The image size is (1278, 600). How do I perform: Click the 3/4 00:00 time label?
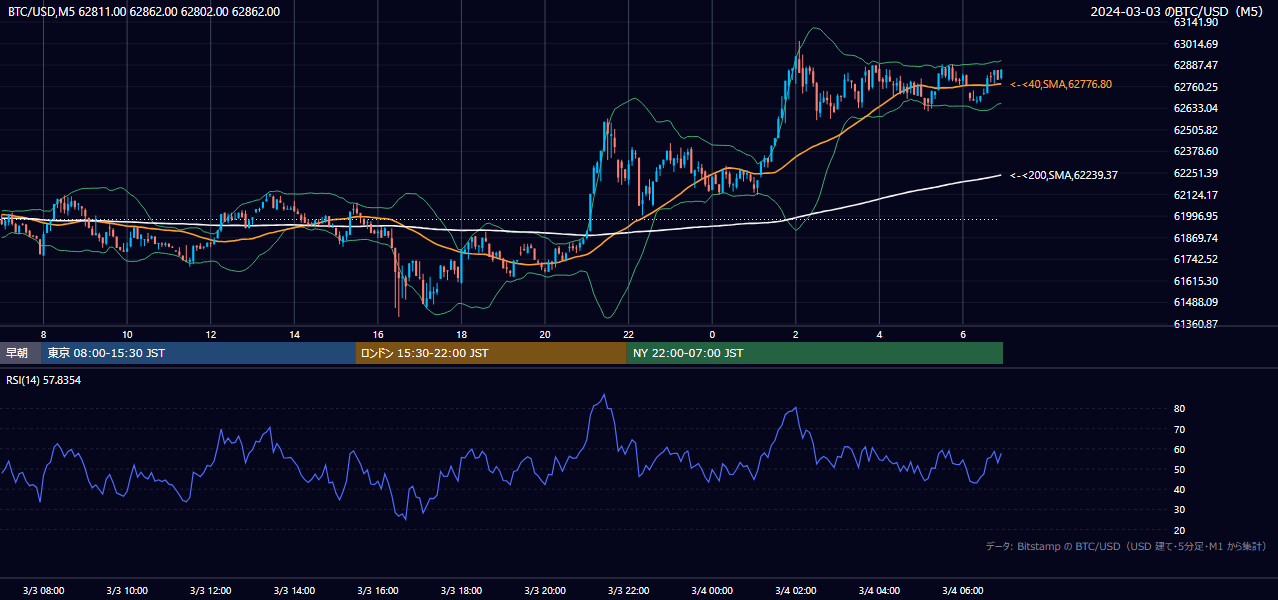tap(712, 590)
